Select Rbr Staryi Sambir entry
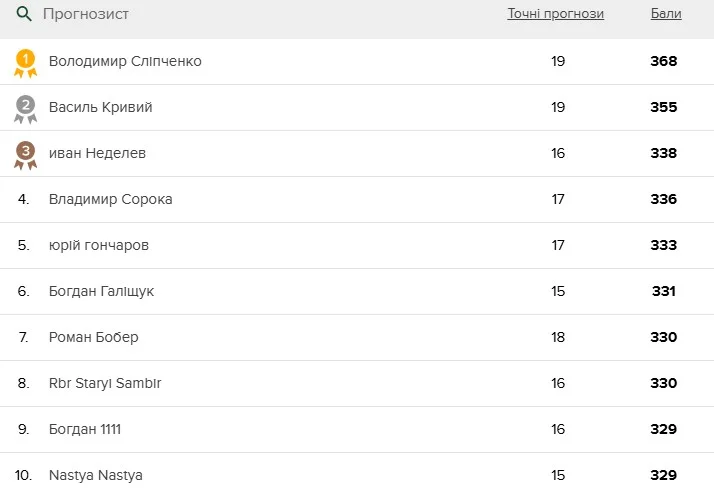The height and width of the screenshot is (497, 714). [104, 383]
